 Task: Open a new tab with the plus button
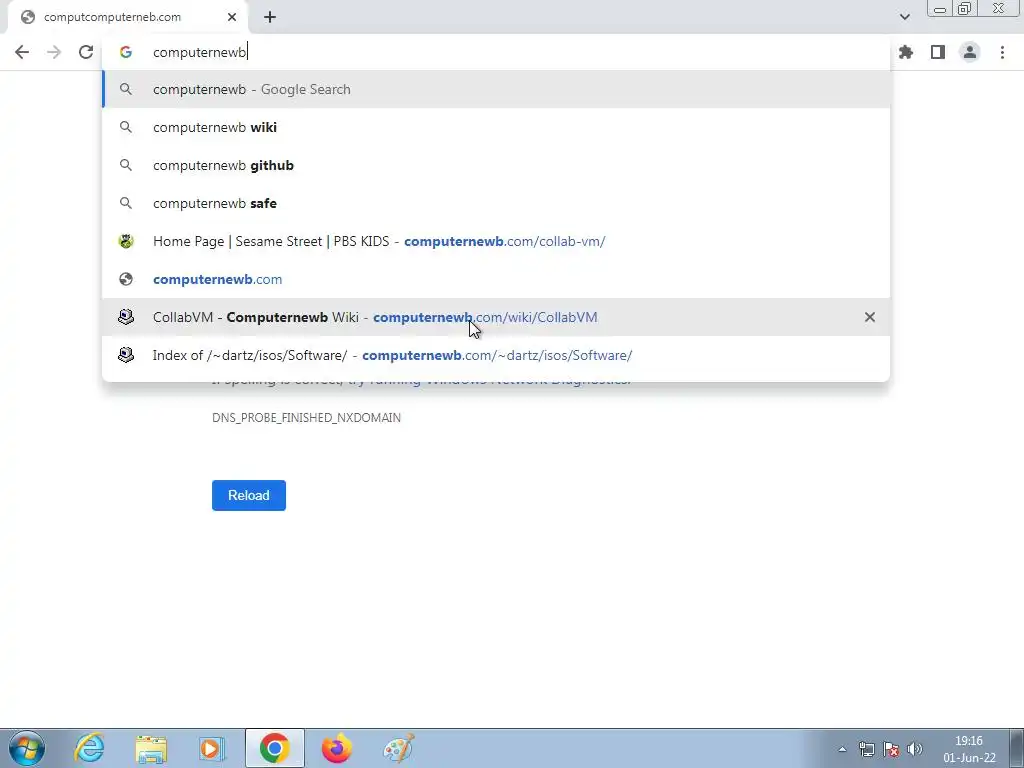click(270, 17)
